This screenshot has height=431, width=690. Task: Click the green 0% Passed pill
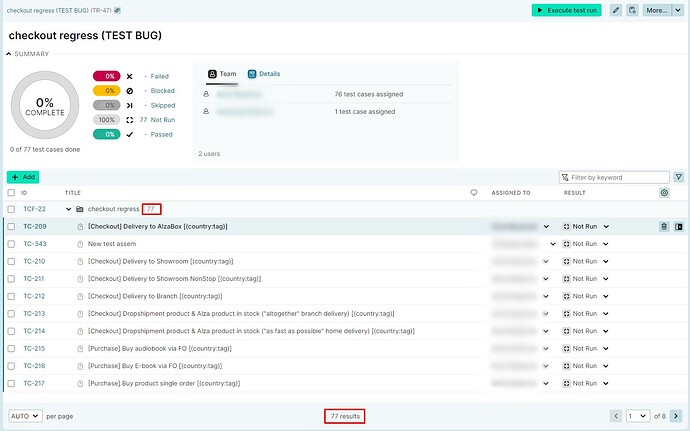106,134
